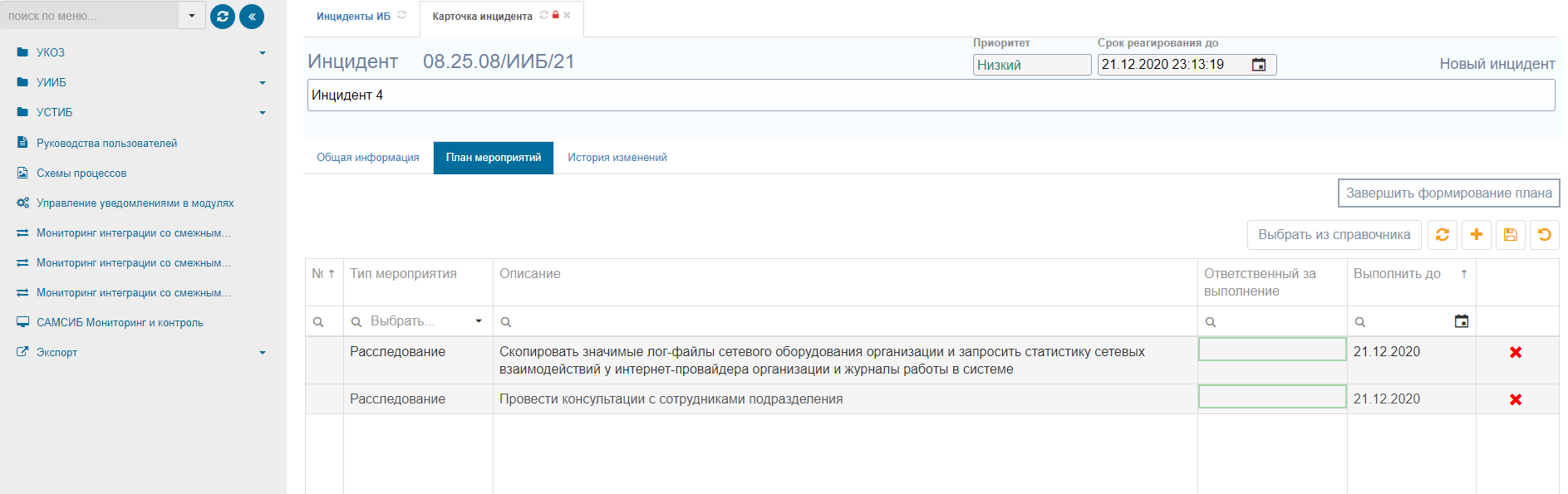
Task: Delete the first Расследование row
Action: coord(1516,352)
